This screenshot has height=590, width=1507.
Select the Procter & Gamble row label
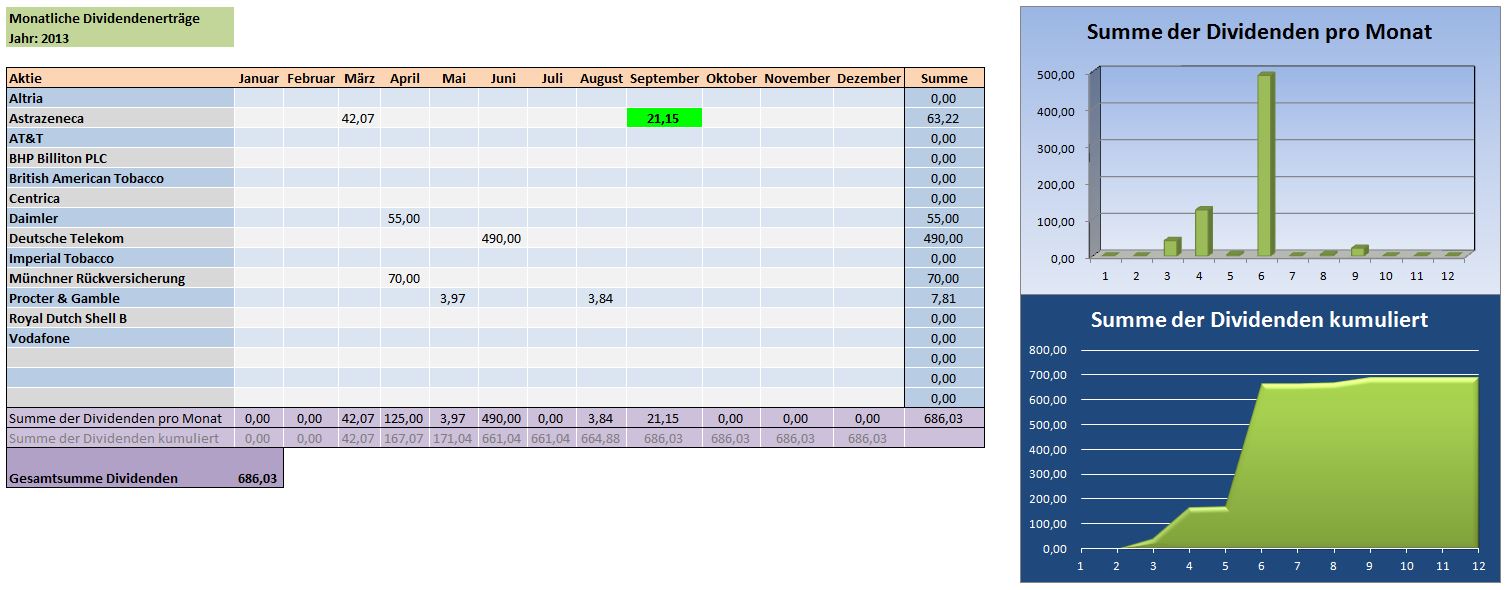[120, 298]
